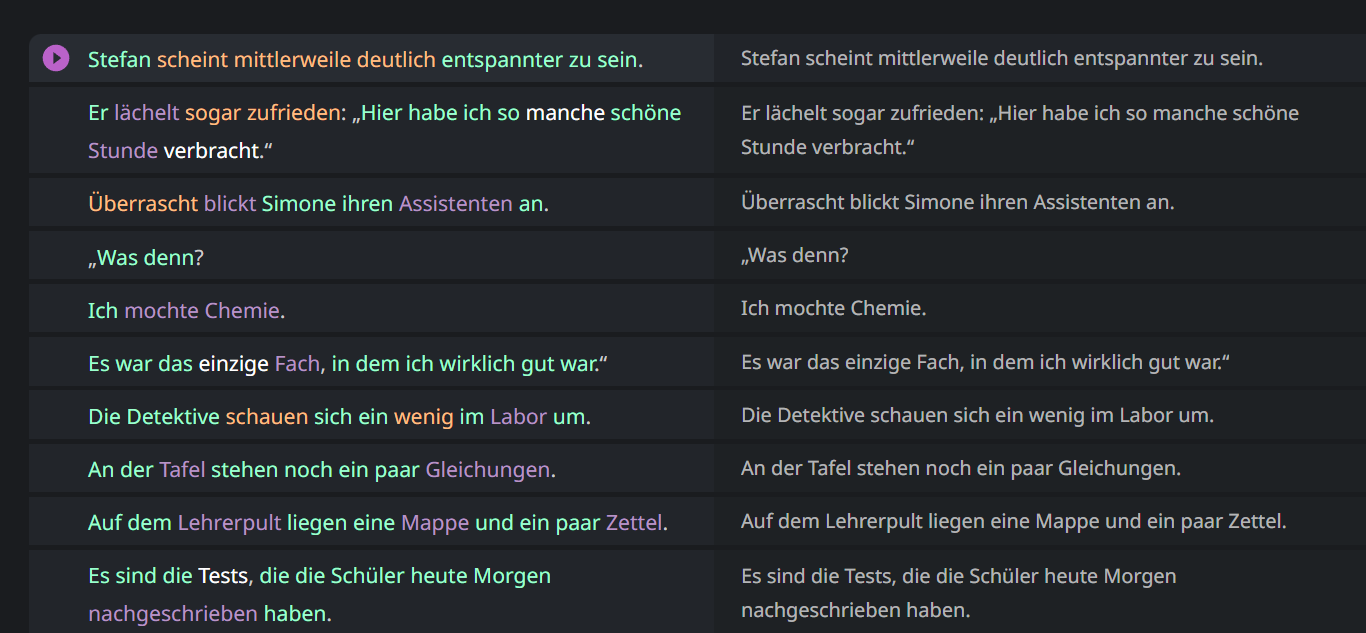This screenshot has height=633, width=1366.
Task: Select the purple word "Stunde"
Action: point(123,151)
